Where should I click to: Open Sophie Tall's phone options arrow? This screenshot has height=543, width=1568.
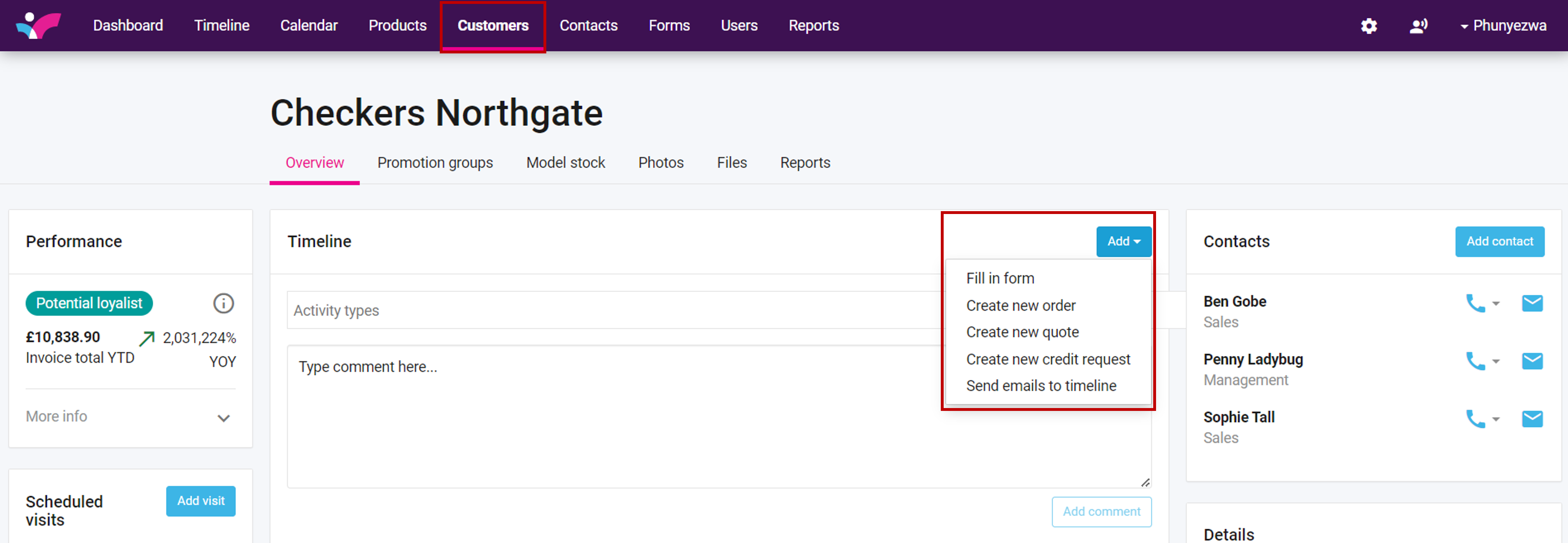tap(1496, 419)
